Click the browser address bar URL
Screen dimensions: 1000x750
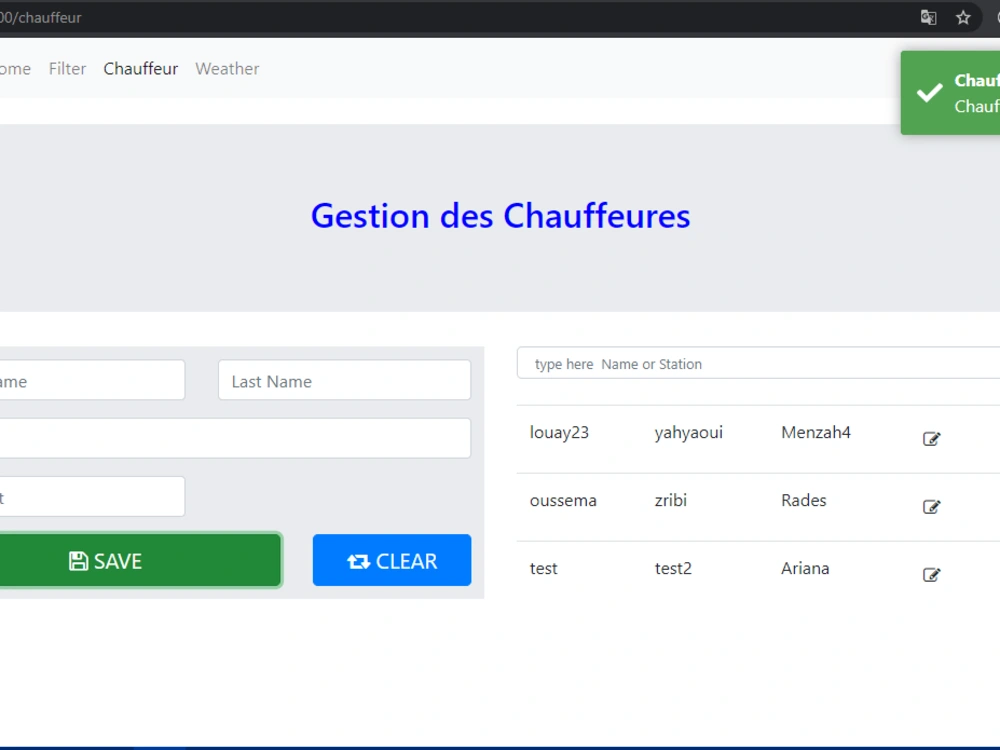click(x=41, y=17)
